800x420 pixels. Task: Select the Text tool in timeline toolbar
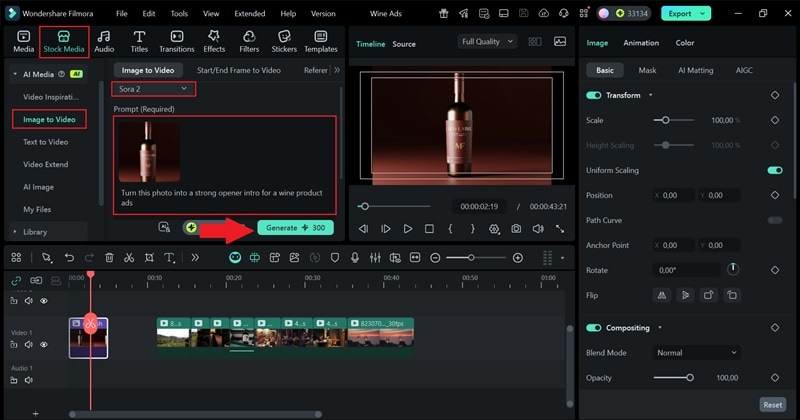[x=169, y=258]
